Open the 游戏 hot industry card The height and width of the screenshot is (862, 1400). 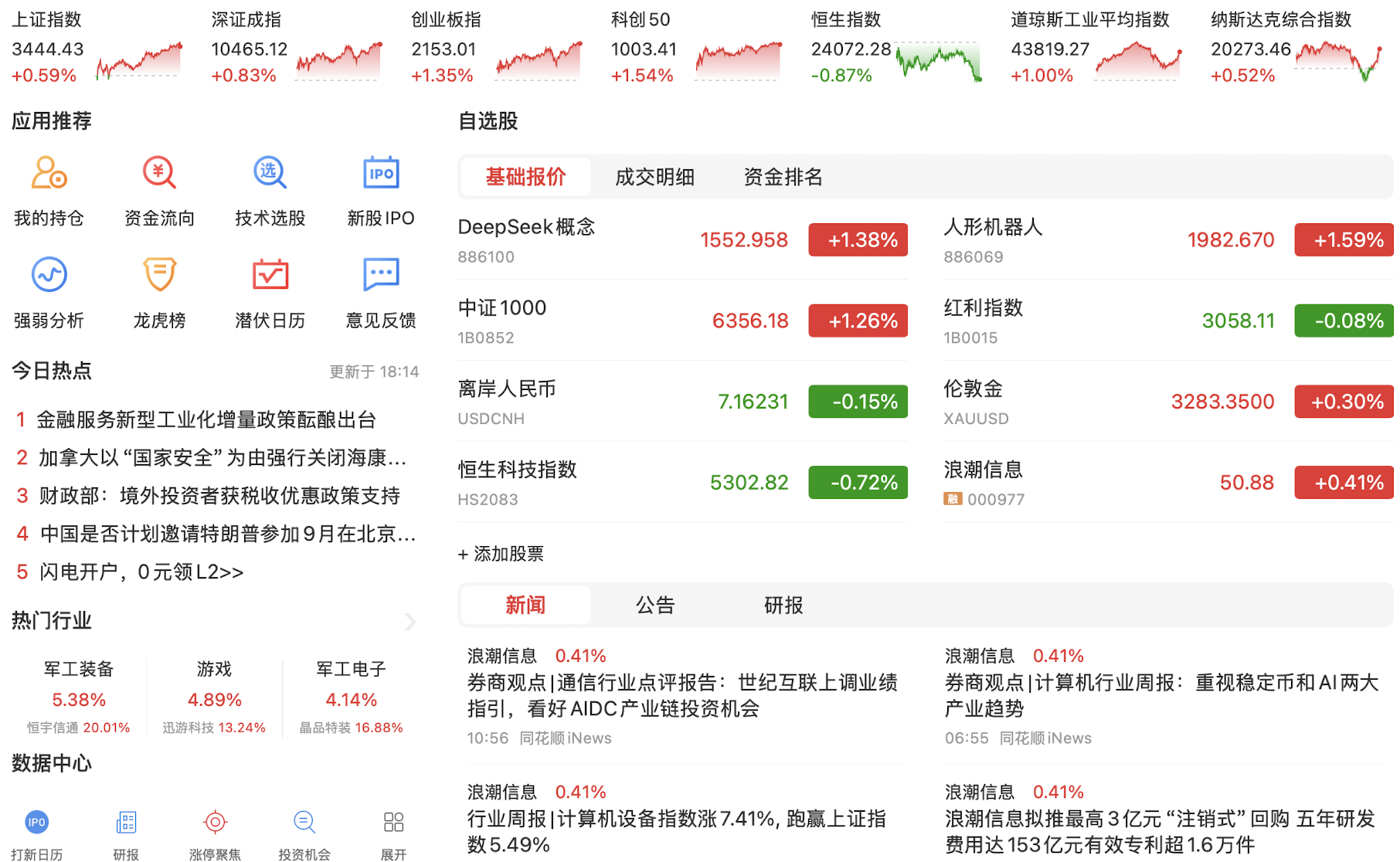coord(214,697)
